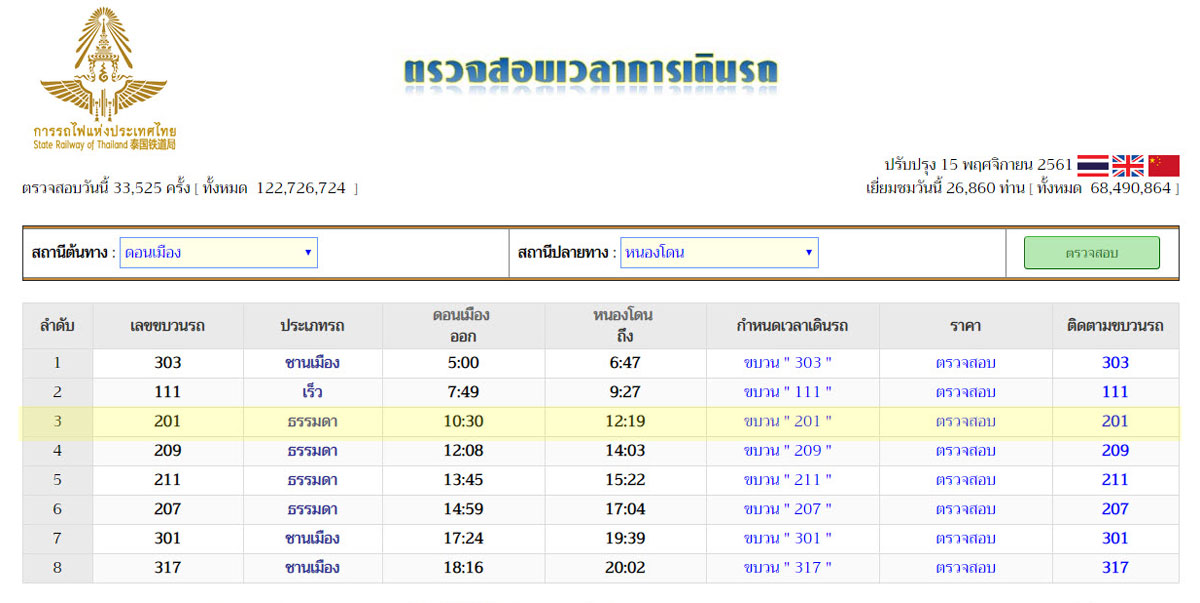Click the เร็ว train type cell
Screen dimensions: 1200x603
[312, 392]
